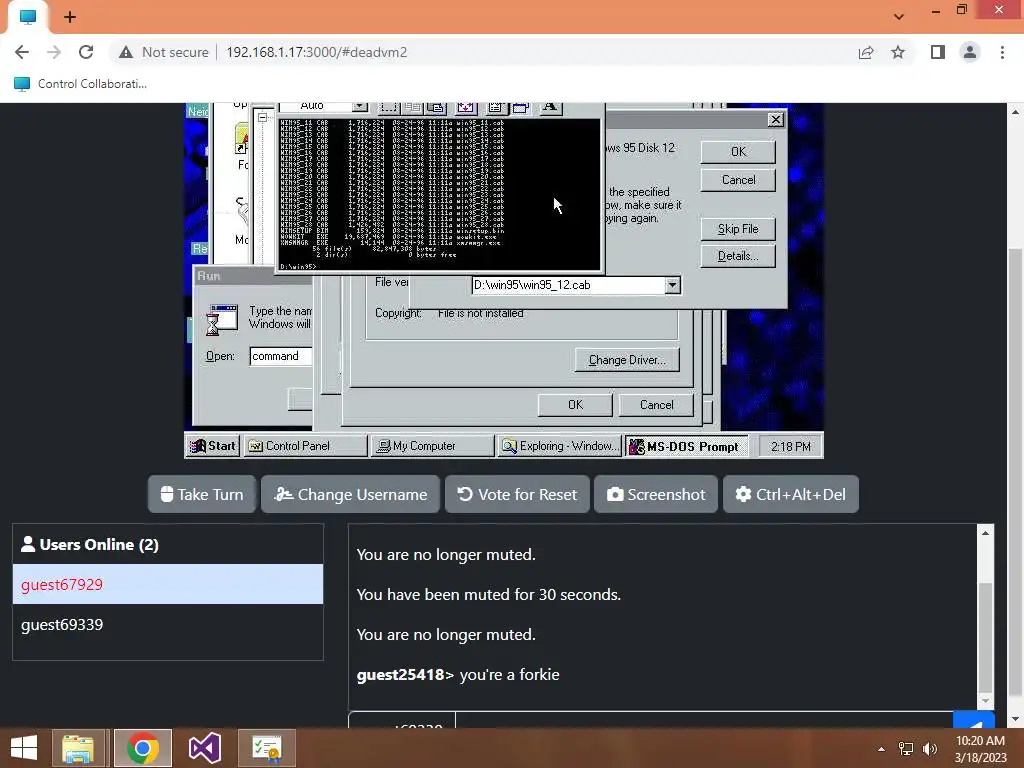Click the Change Driver... button
The height and width of the screenshot is (768, 1024).
pos(627,360)
